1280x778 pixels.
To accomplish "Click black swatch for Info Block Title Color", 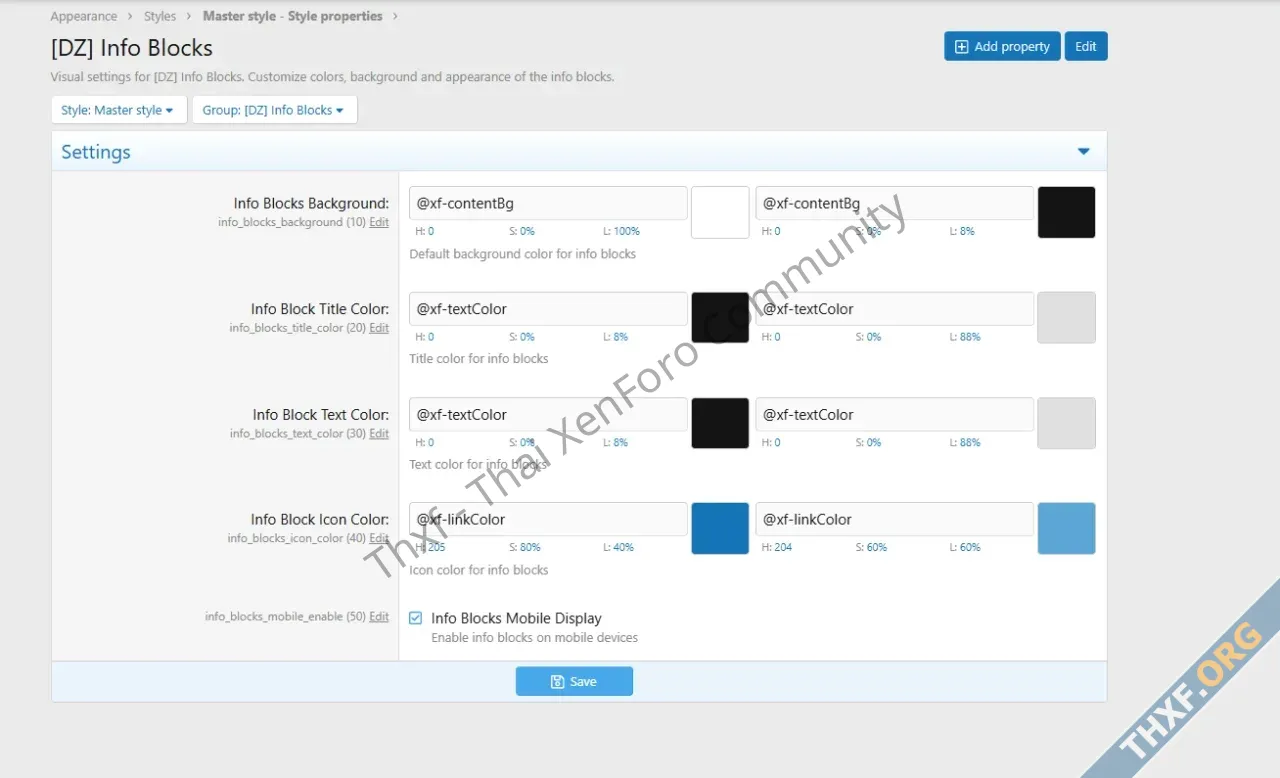I will click(720, 318).
